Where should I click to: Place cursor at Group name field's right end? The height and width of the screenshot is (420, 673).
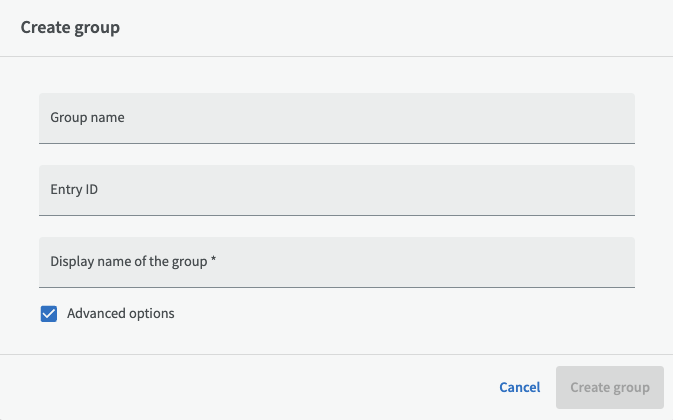point(620,118)
